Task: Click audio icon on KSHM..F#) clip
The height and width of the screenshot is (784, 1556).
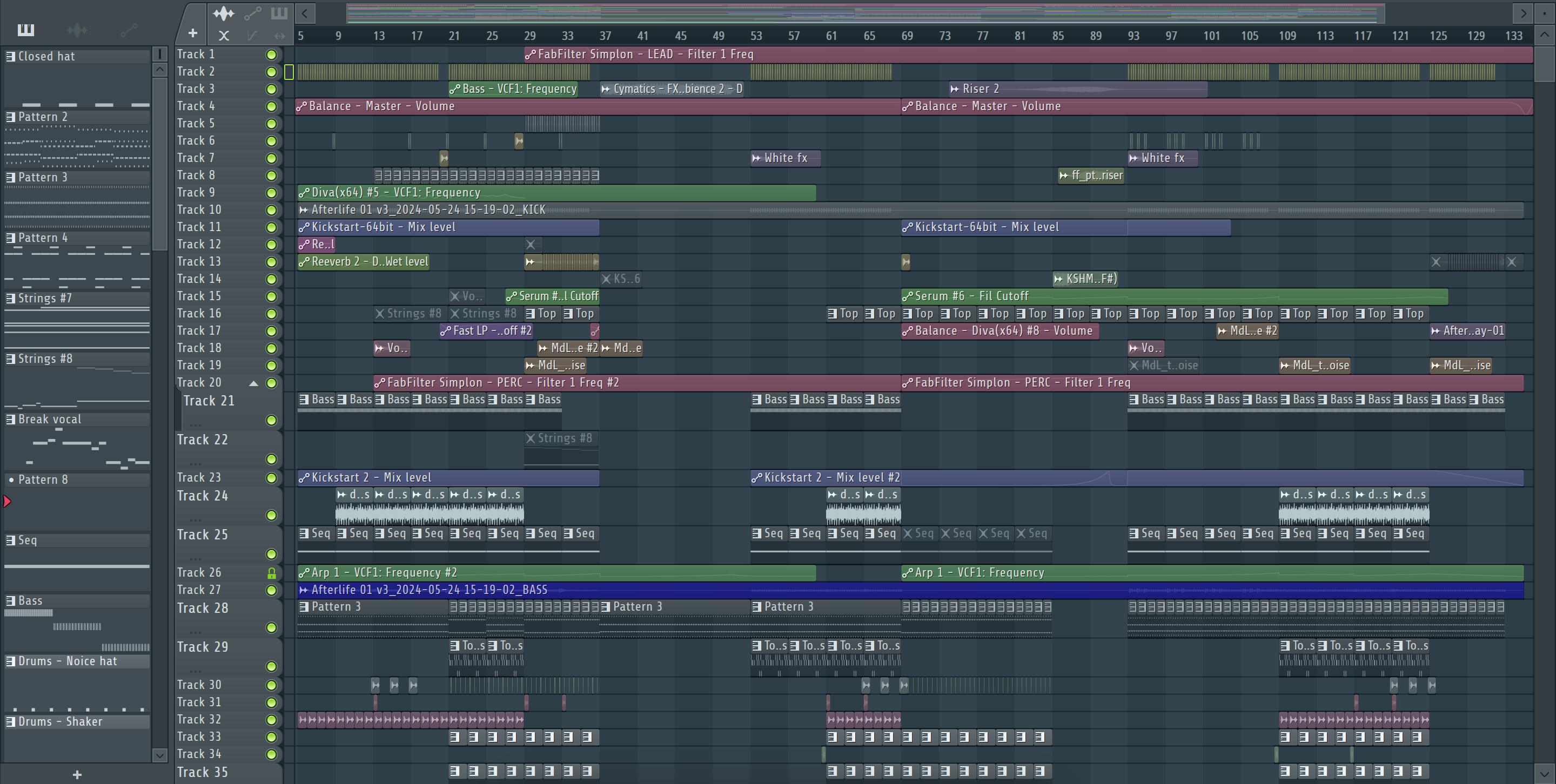Action: 1058,279
